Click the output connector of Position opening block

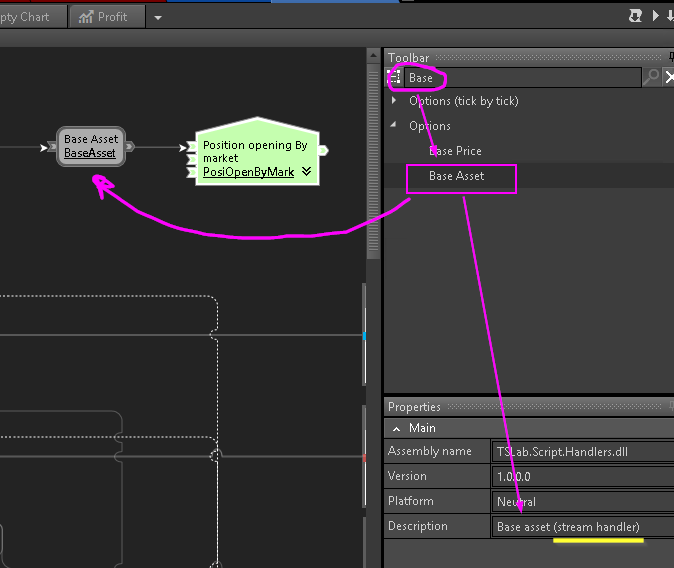323,150
